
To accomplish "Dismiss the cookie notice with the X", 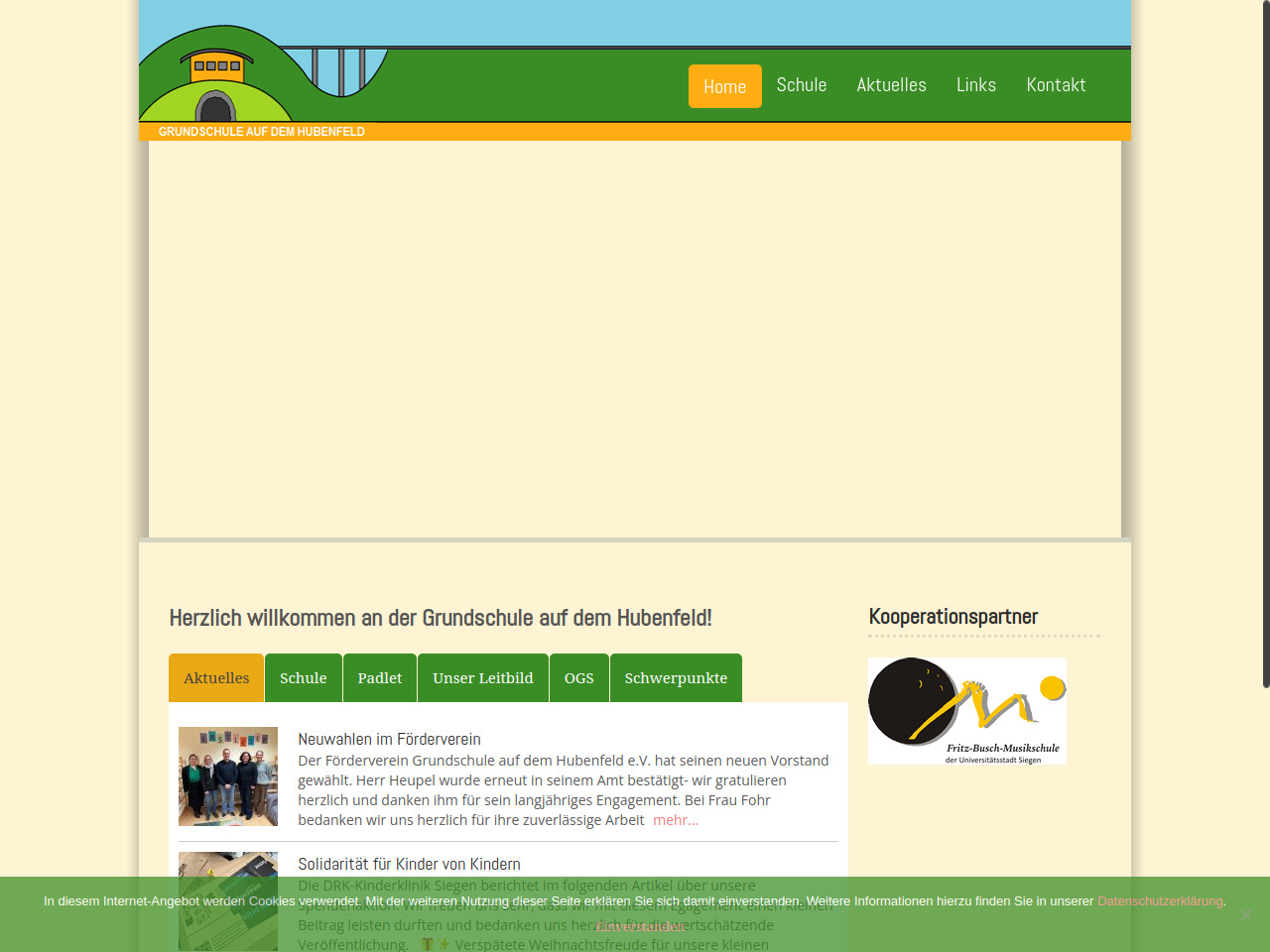I will 1245,914.
